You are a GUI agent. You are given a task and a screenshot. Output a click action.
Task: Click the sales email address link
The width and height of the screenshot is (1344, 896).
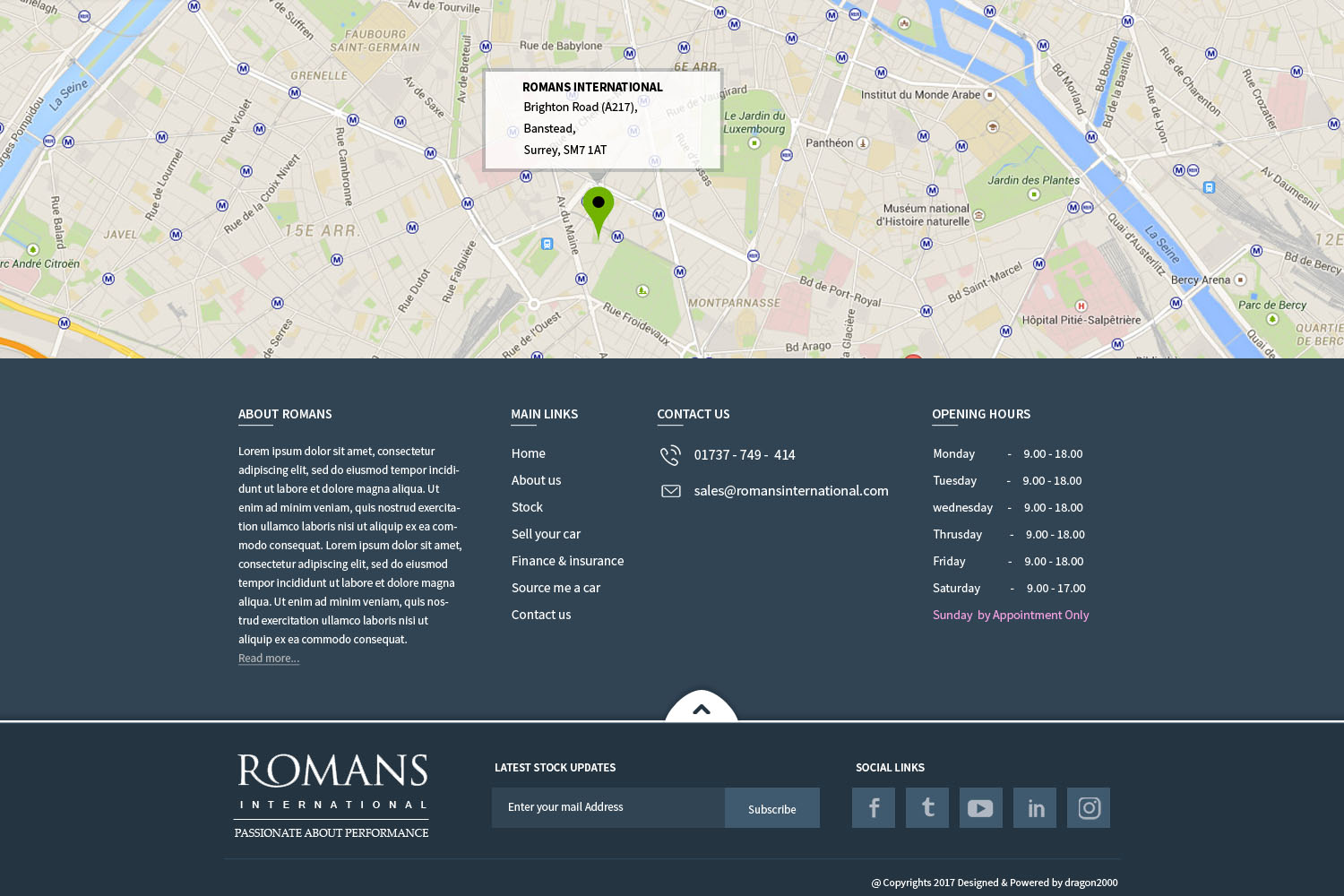point(791,491)
